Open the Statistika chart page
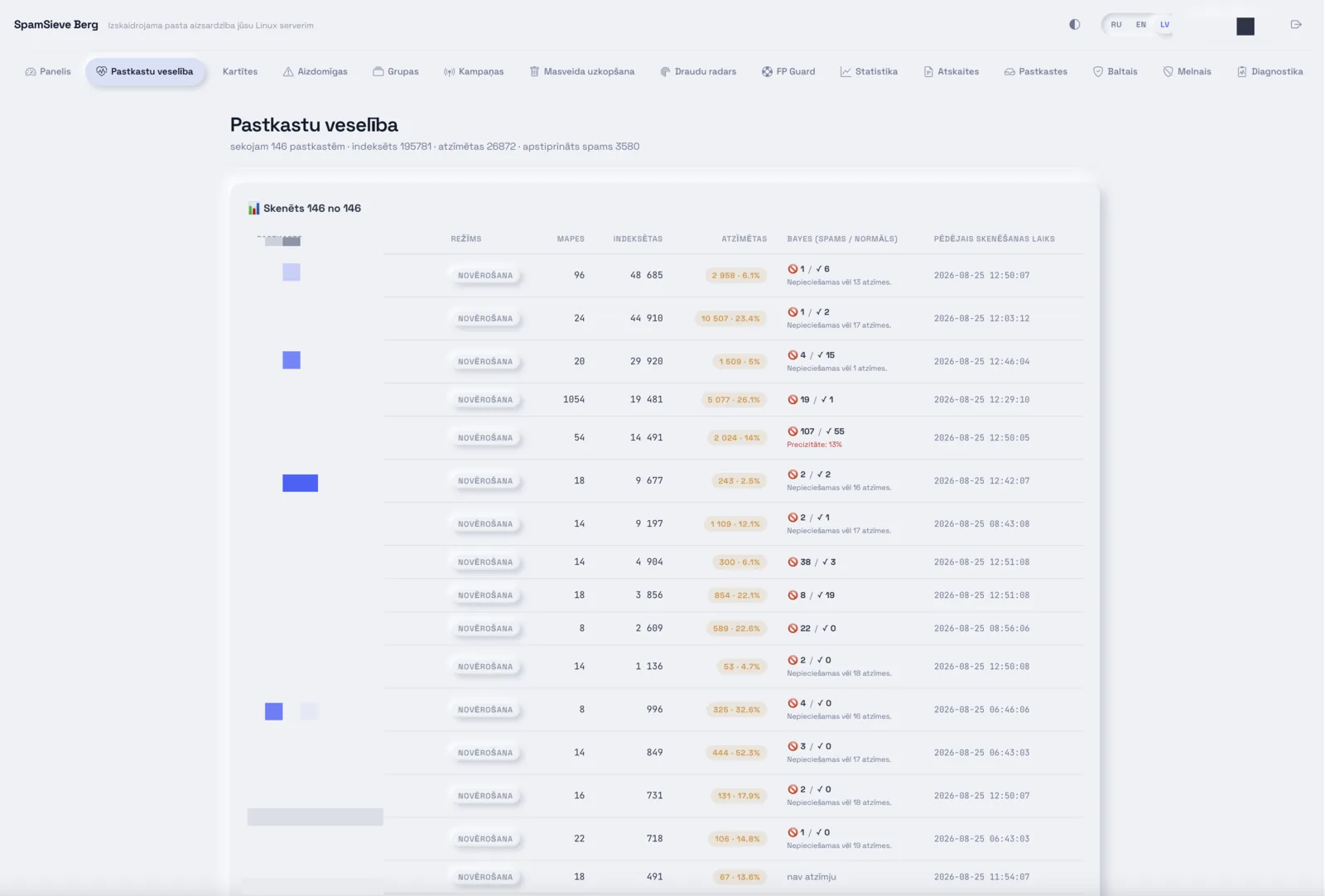1325x896 pixels. click(x=869, y=72)
